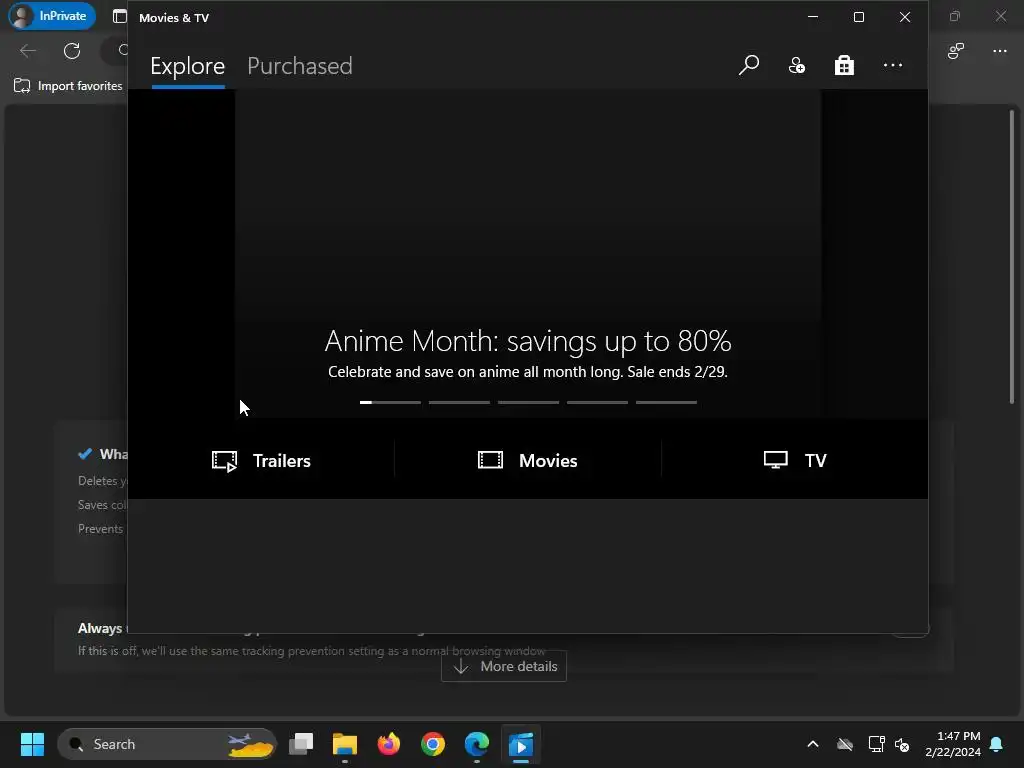The image size is (1024, 768).
Task: Open the Purchased tab
Action: coord(300,66)
